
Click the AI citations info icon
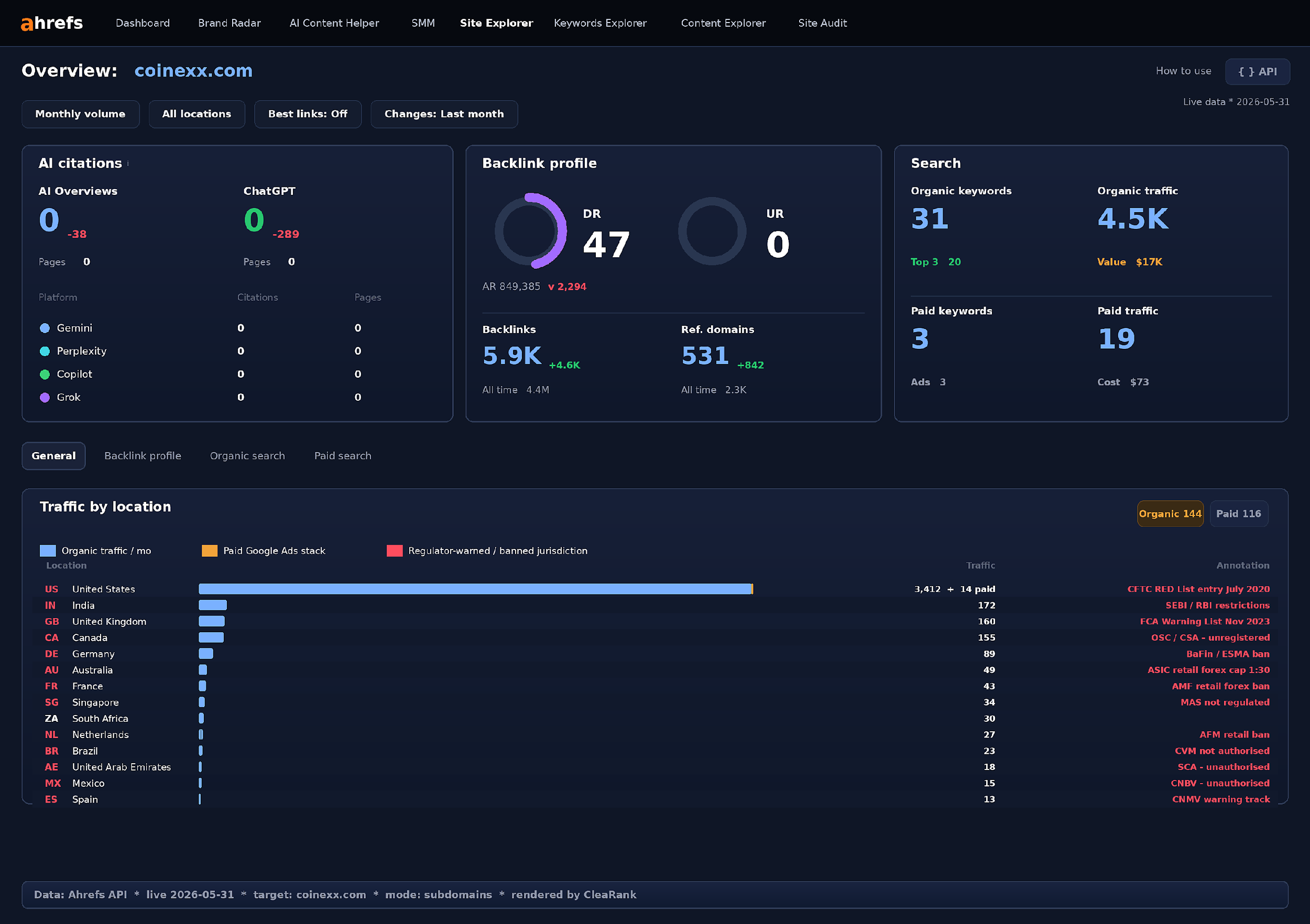click(128, 164)
